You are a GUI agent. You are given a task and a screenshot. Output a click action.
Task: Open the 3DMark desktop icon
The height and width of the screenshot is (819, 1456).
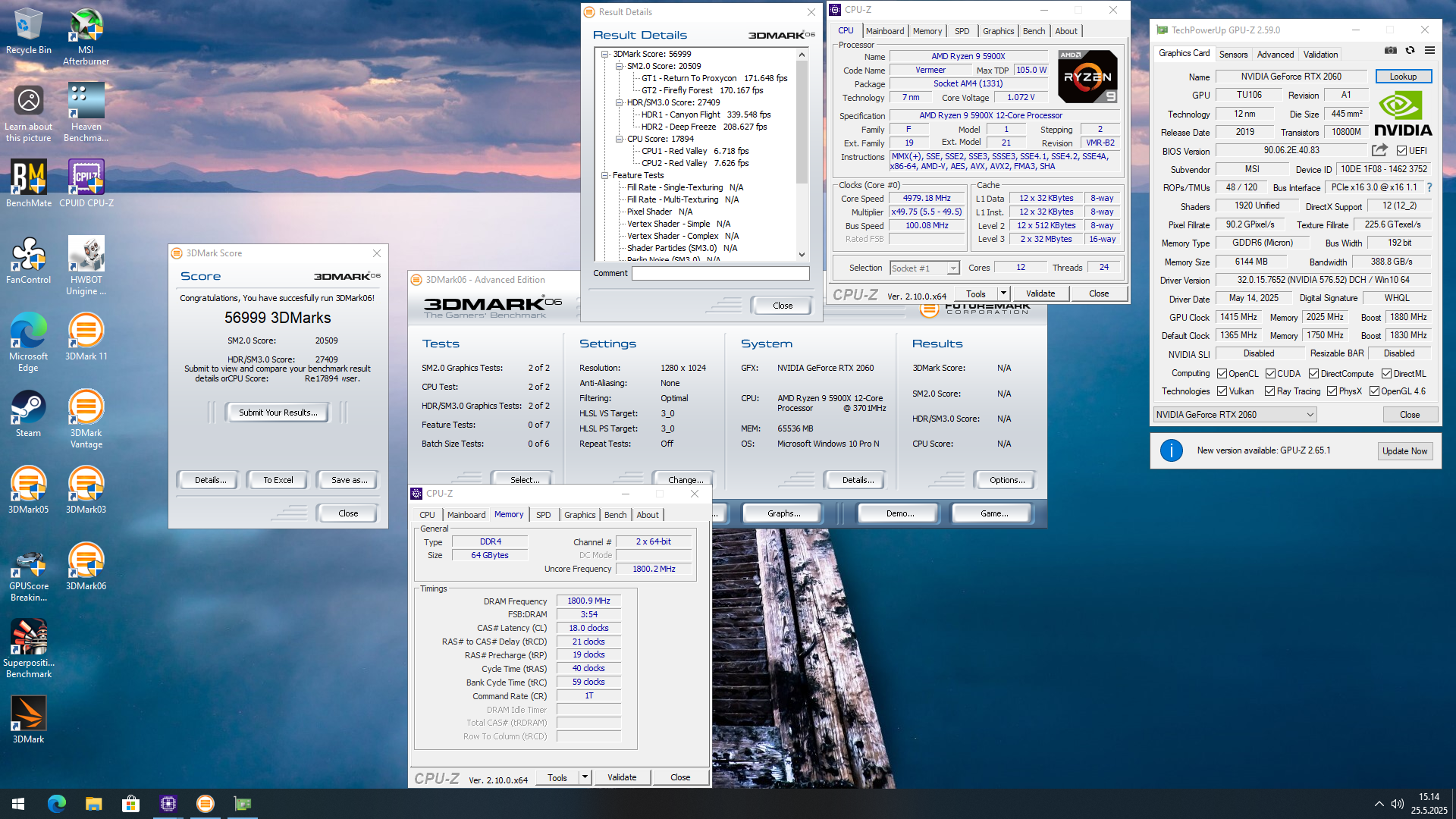point(29,720)
